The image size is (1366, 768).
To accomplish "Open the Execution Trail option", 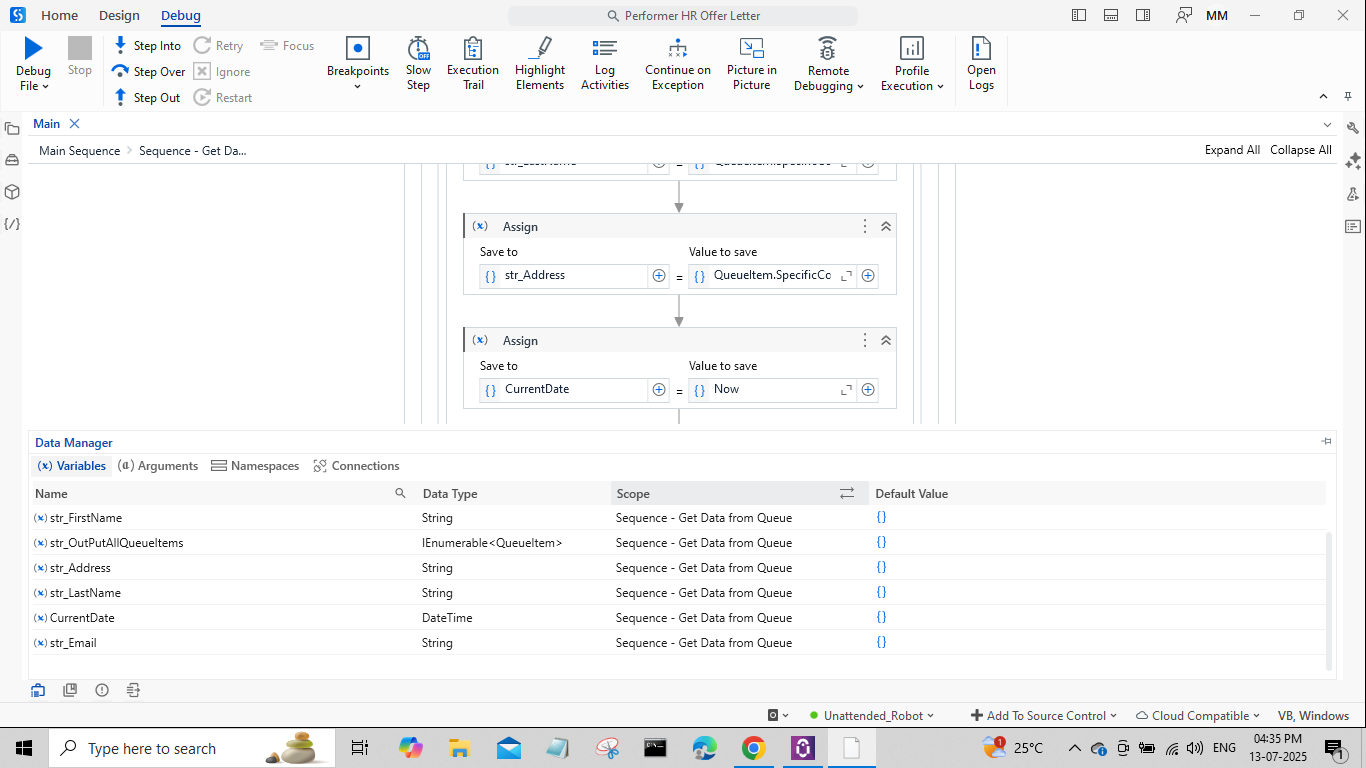I will click(x=473, y=64).
